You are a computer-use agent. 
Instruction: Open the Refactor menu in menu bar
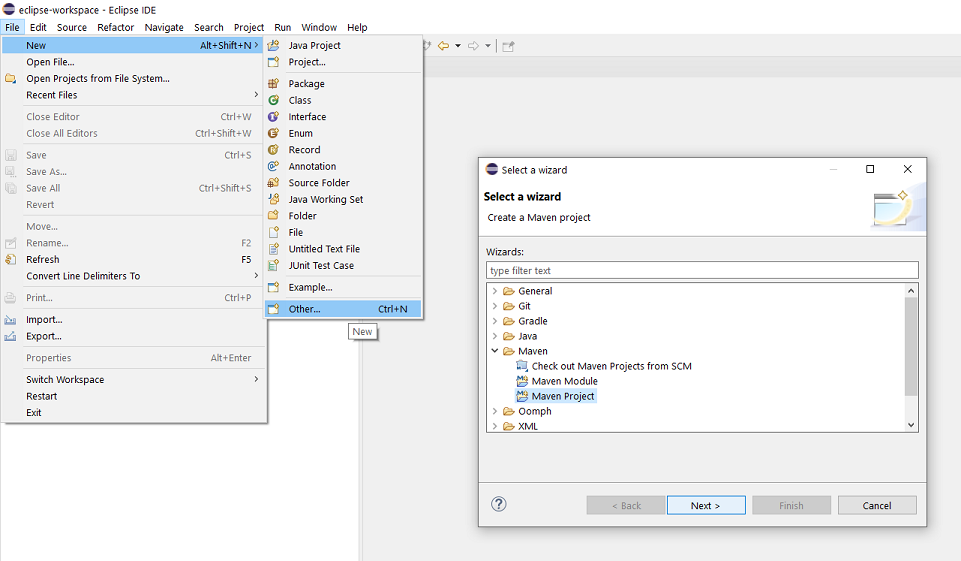[x=116, y=27]
